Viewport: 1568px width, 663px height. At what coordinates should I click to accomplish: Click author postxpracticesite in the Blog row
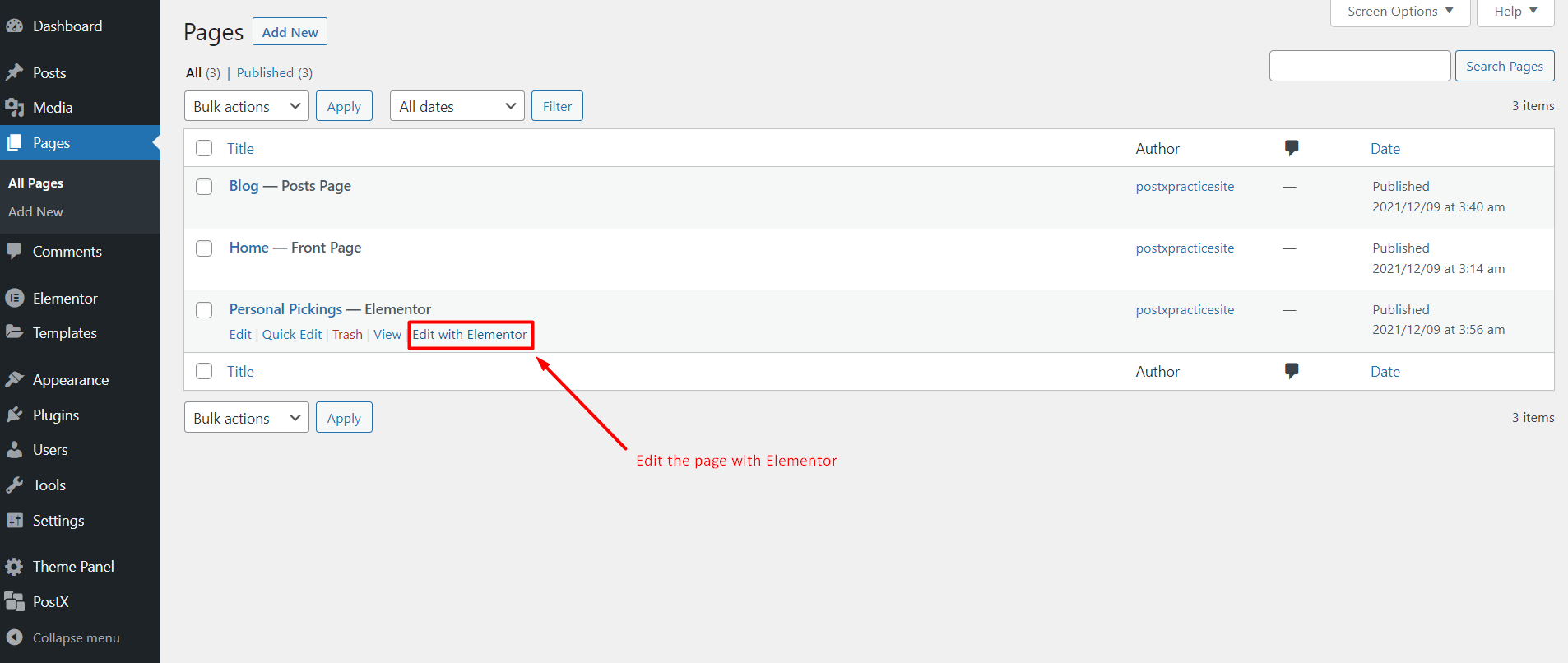[1185, 187]
